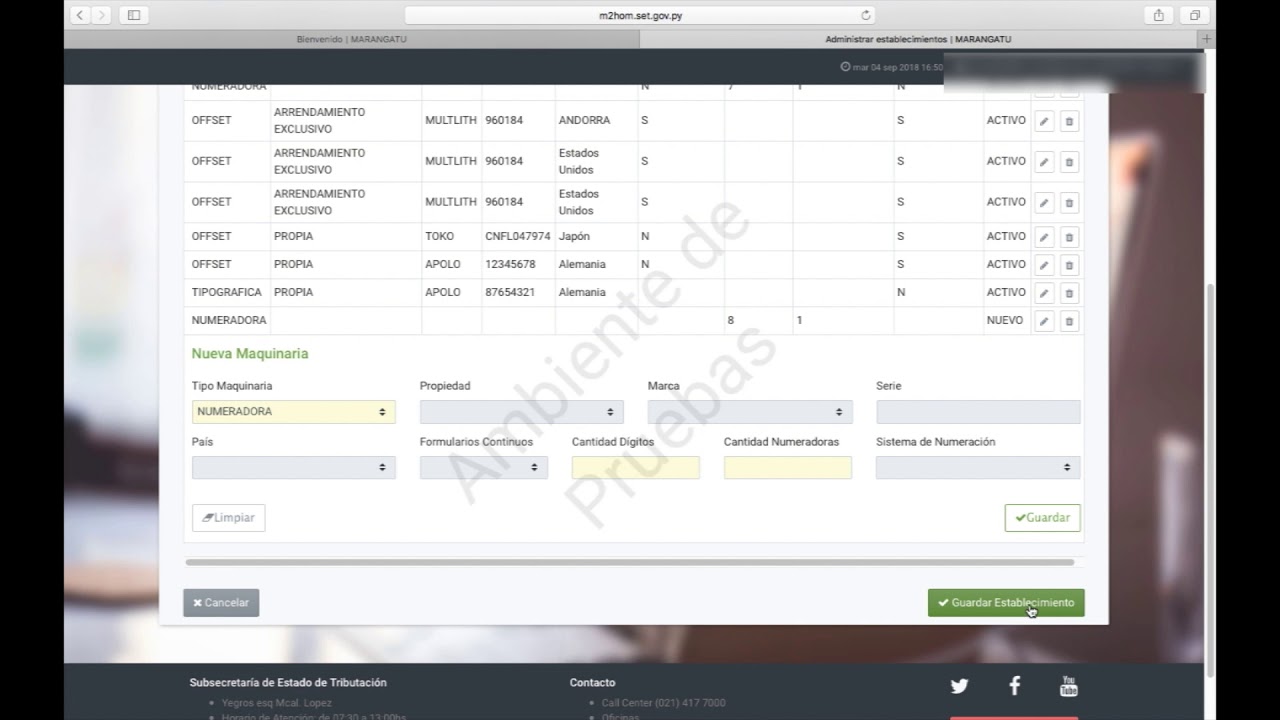Delete the TOKO machine row with trash icon

point(1069,237)
